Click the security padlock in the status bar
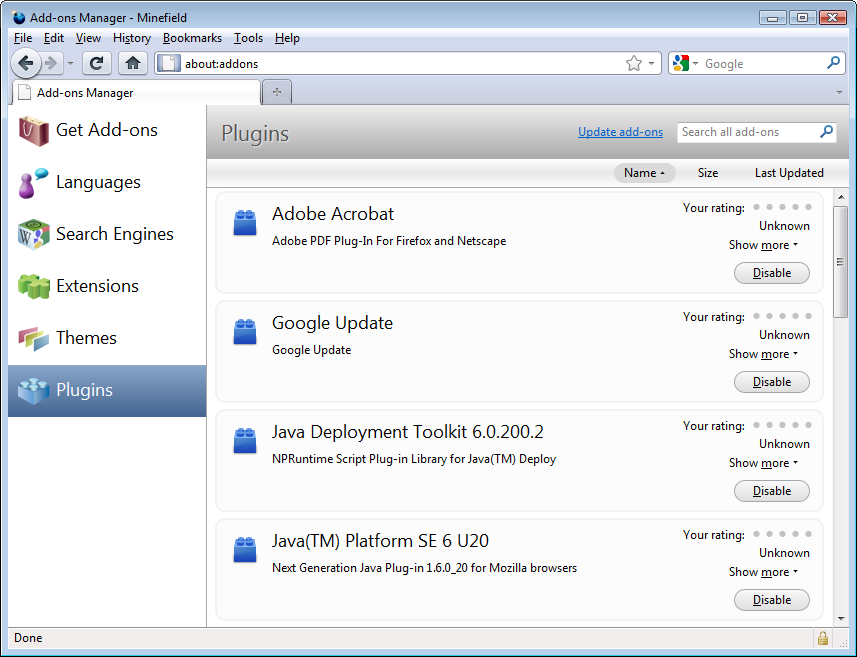Screen dimensions: 857x657 click(x=823, y=638)
